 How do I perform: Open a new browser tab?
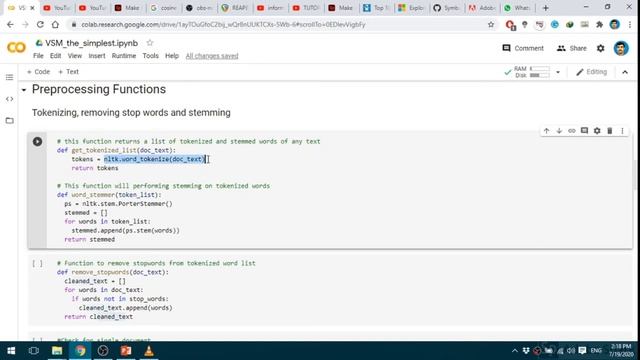click(x=545, y=8)
